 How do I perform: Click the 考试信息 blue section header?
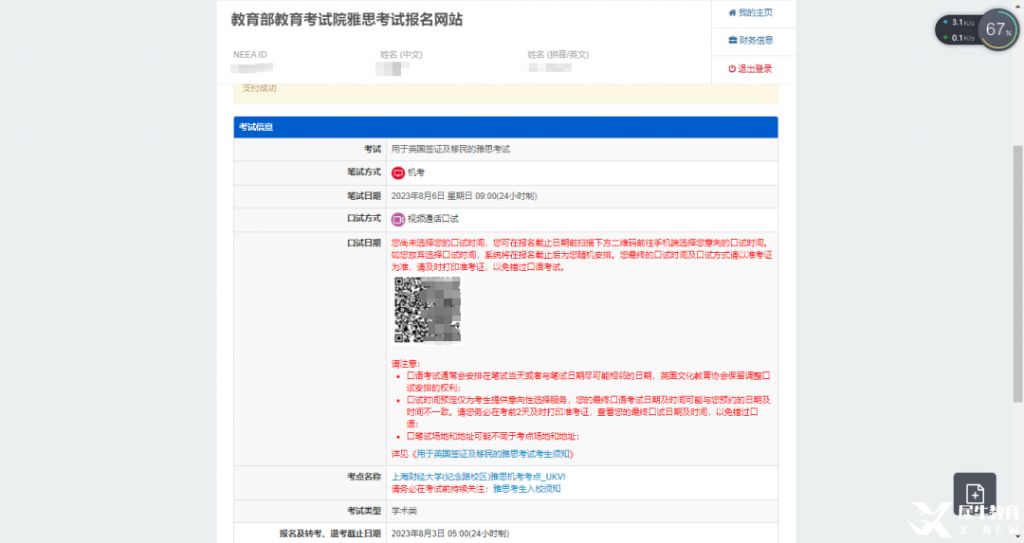[x=505, y=127]
